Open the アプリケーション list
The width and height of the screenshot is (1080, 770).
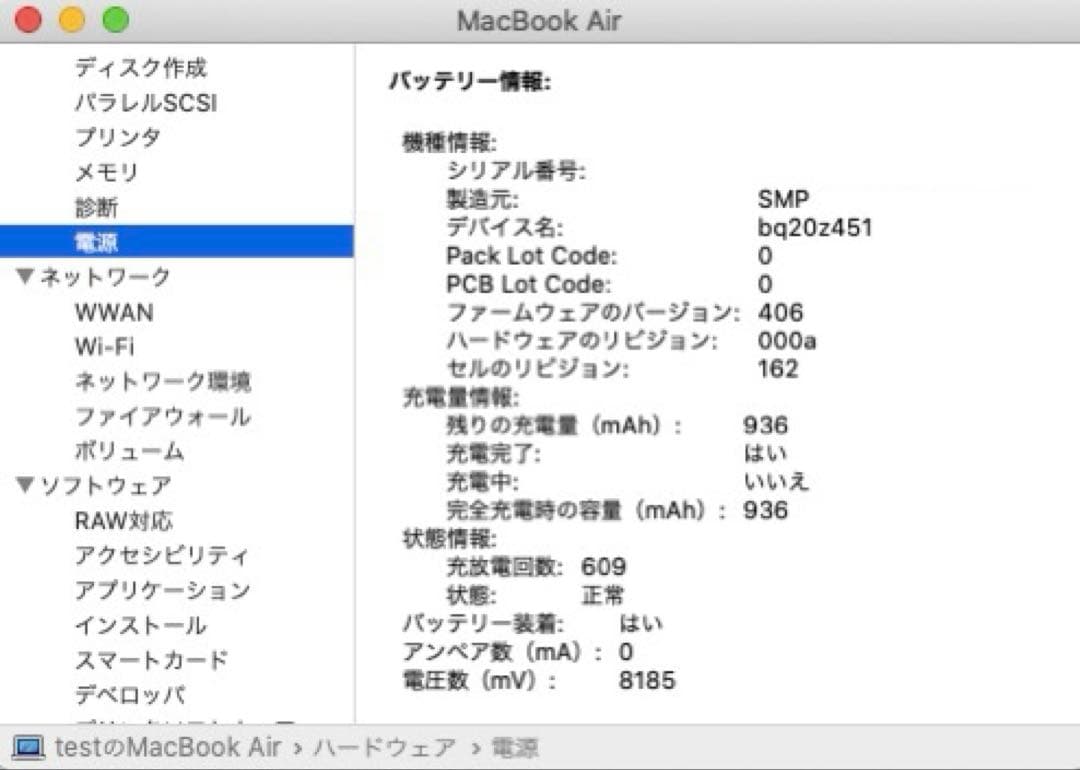pos(161,590)
